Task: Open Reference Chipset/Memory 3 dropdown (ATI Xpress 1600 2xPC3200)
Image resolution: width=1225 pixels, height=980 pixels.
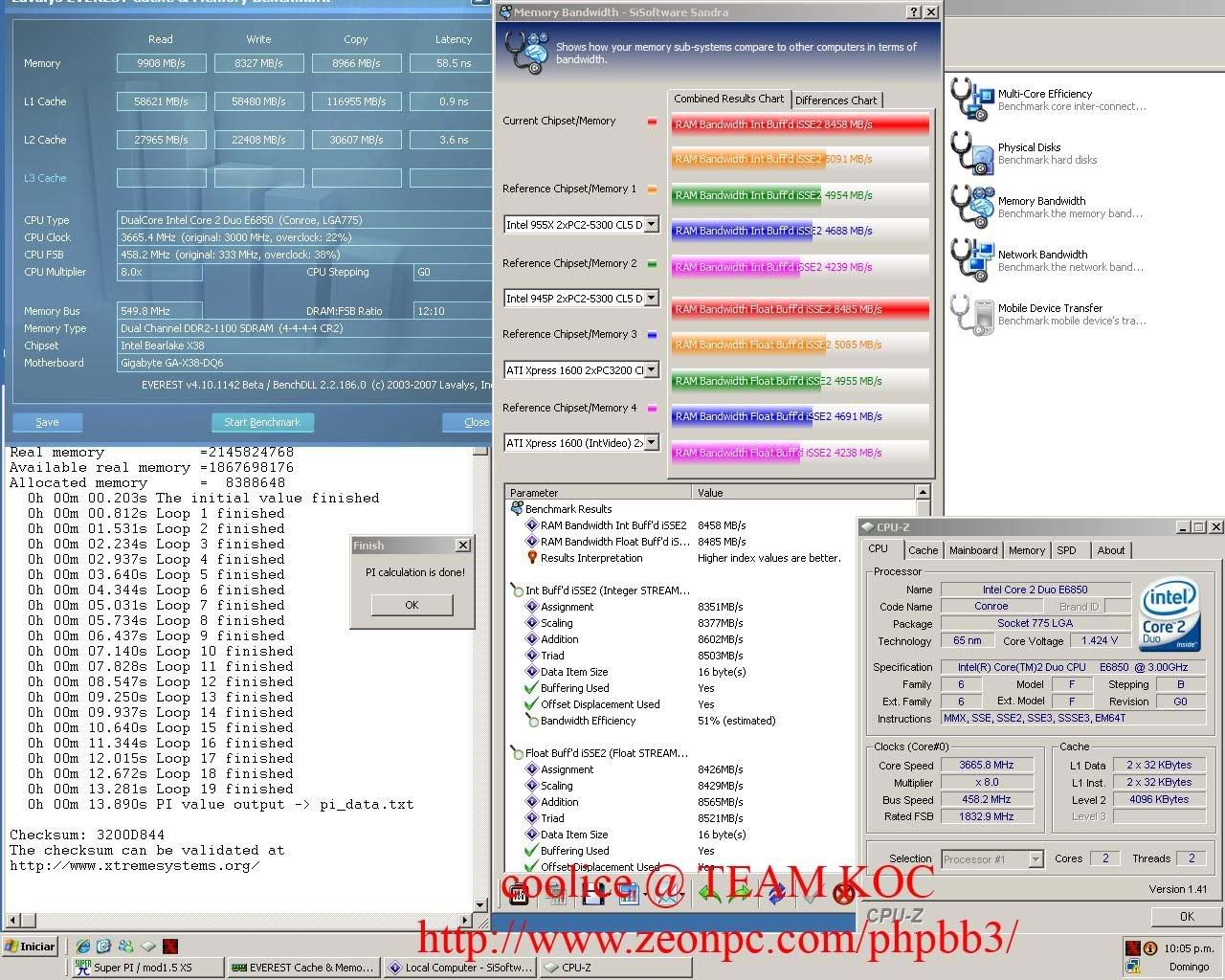Action: pos(651,369)
